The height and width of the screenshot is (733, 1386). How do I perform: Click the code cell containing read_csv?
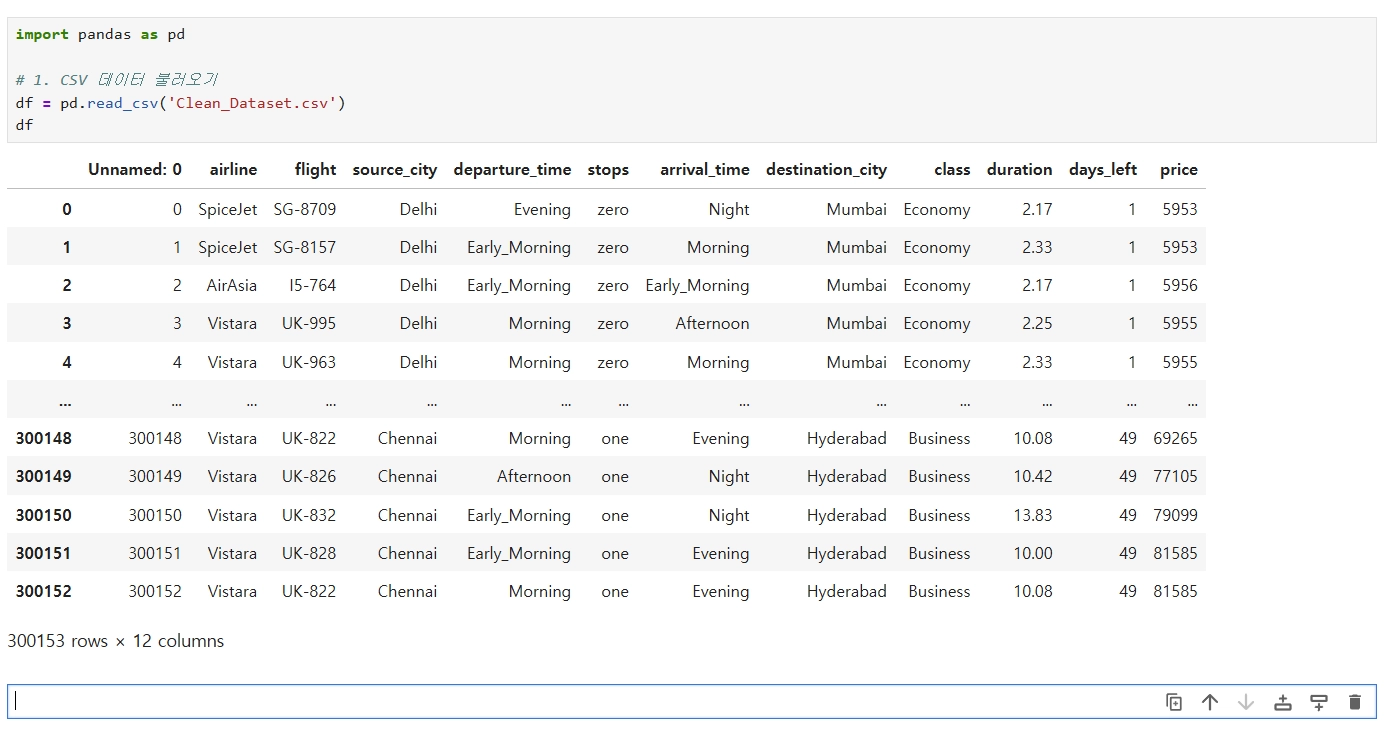point(692,80)
